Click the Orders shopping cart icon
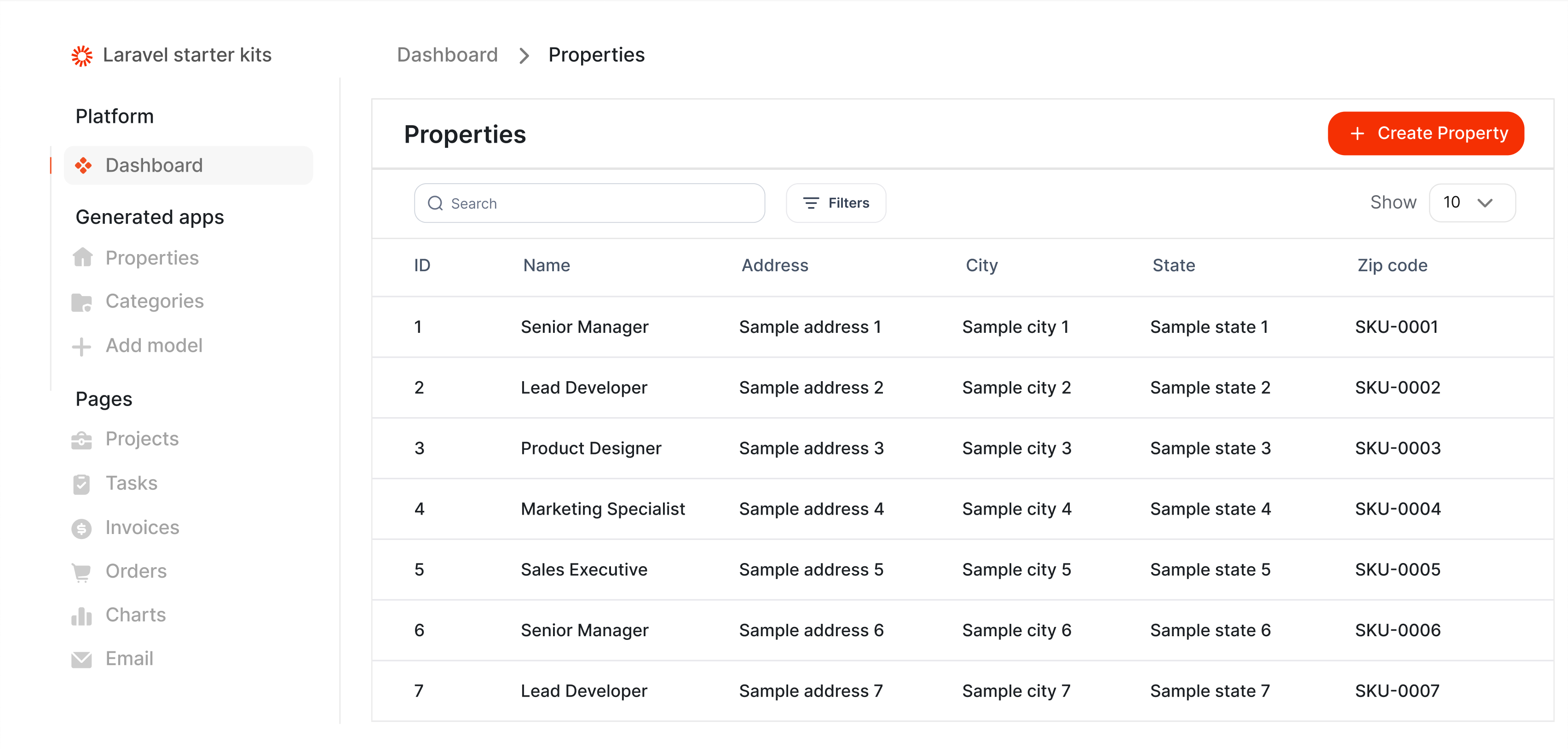This screenshot has height=749, width=1568. pos(81,572)
